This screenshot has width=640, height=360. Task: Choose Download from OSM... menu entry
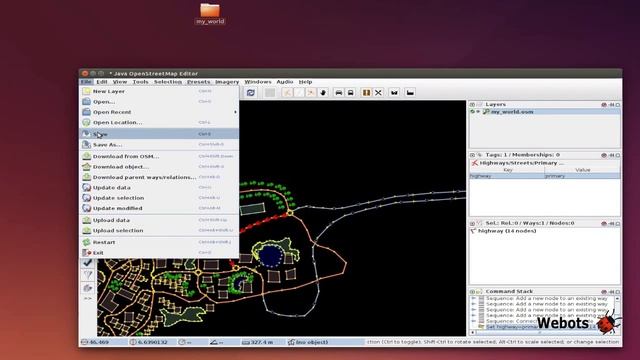click(x=159, y=156)
